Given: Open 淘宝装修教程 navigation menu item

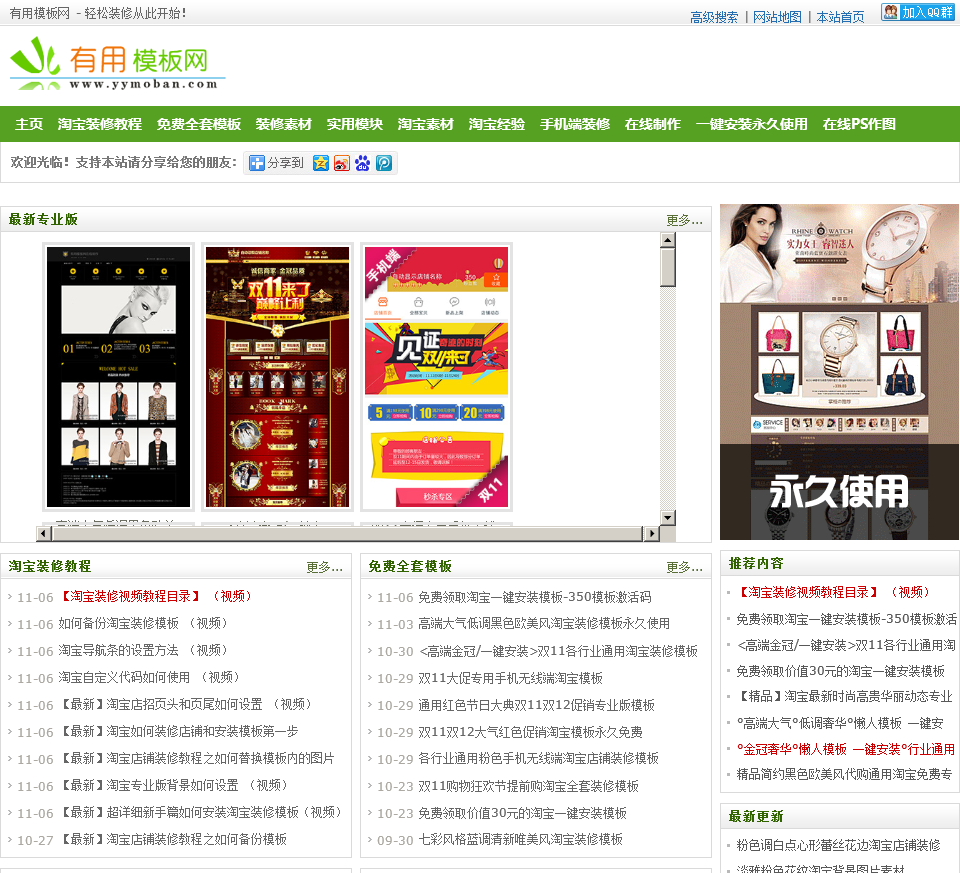Looking at the screenshot, I should point(100,124).
